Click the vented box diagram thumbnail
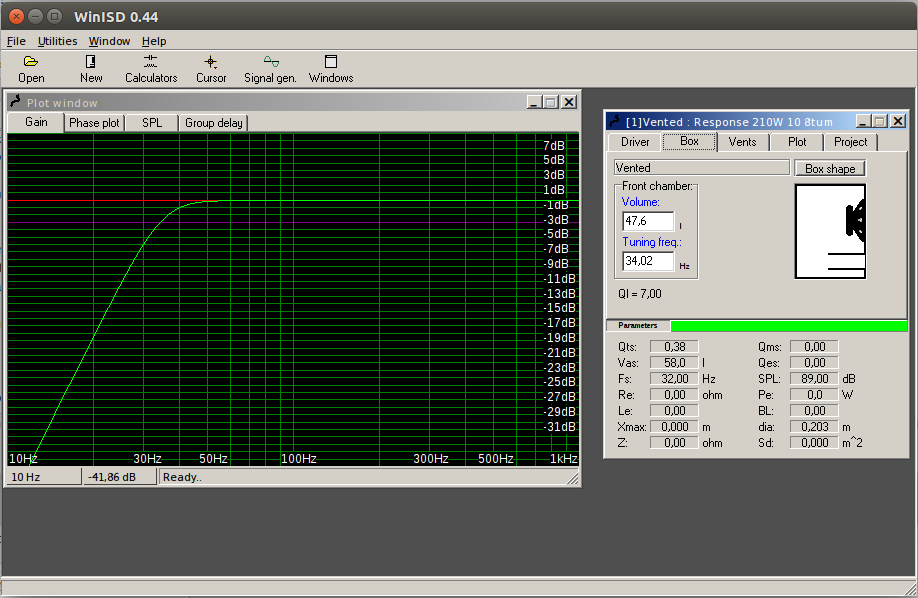 [830, 231]
